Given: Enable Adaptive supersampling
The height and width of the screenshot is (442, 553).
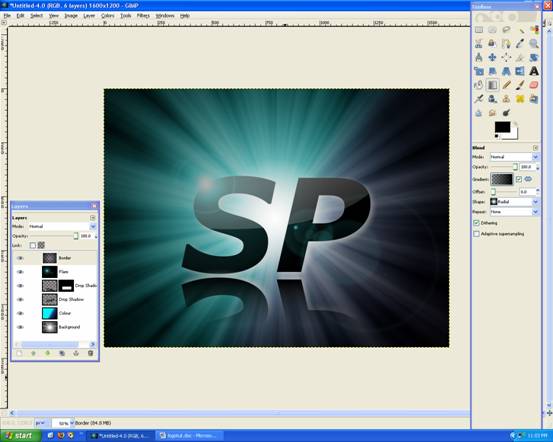Looking at the screenshot, I should (476, 234).
